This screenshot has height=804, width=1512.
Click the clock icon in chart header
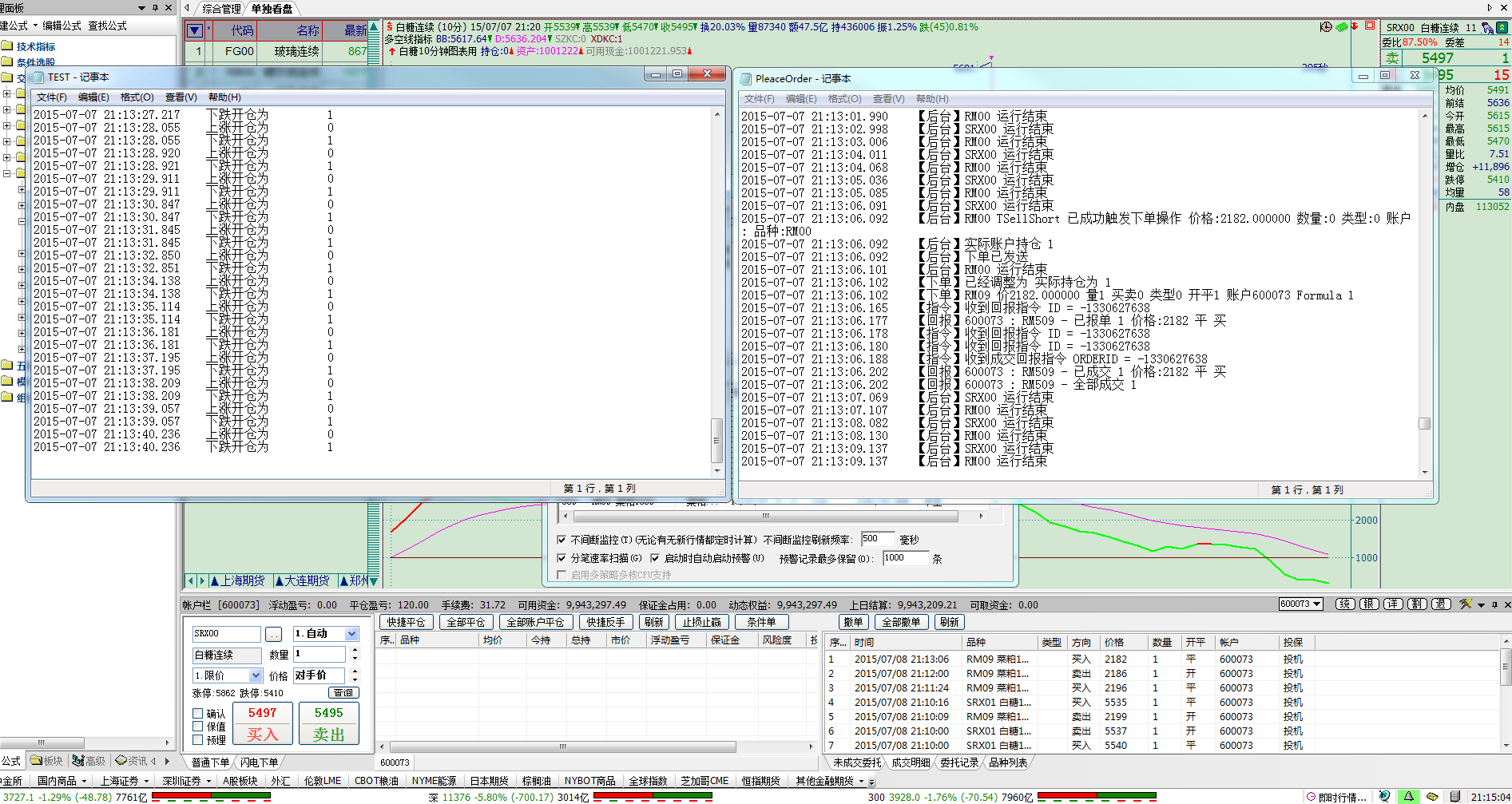click(x=1326, y=26)
